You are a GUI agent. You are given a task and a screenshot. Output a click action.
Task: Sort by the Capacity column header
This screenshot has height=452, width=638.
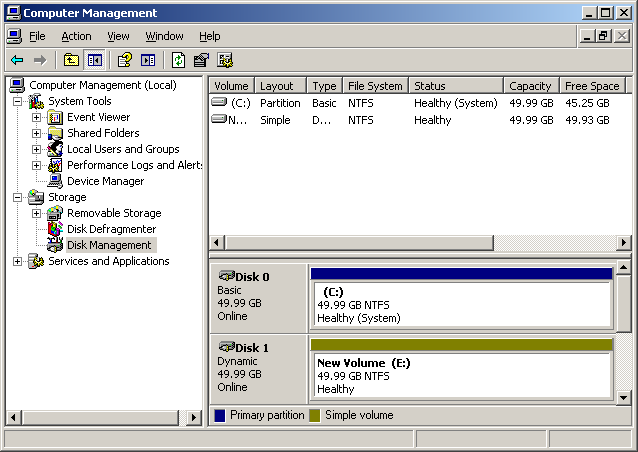tap(529, 86)
